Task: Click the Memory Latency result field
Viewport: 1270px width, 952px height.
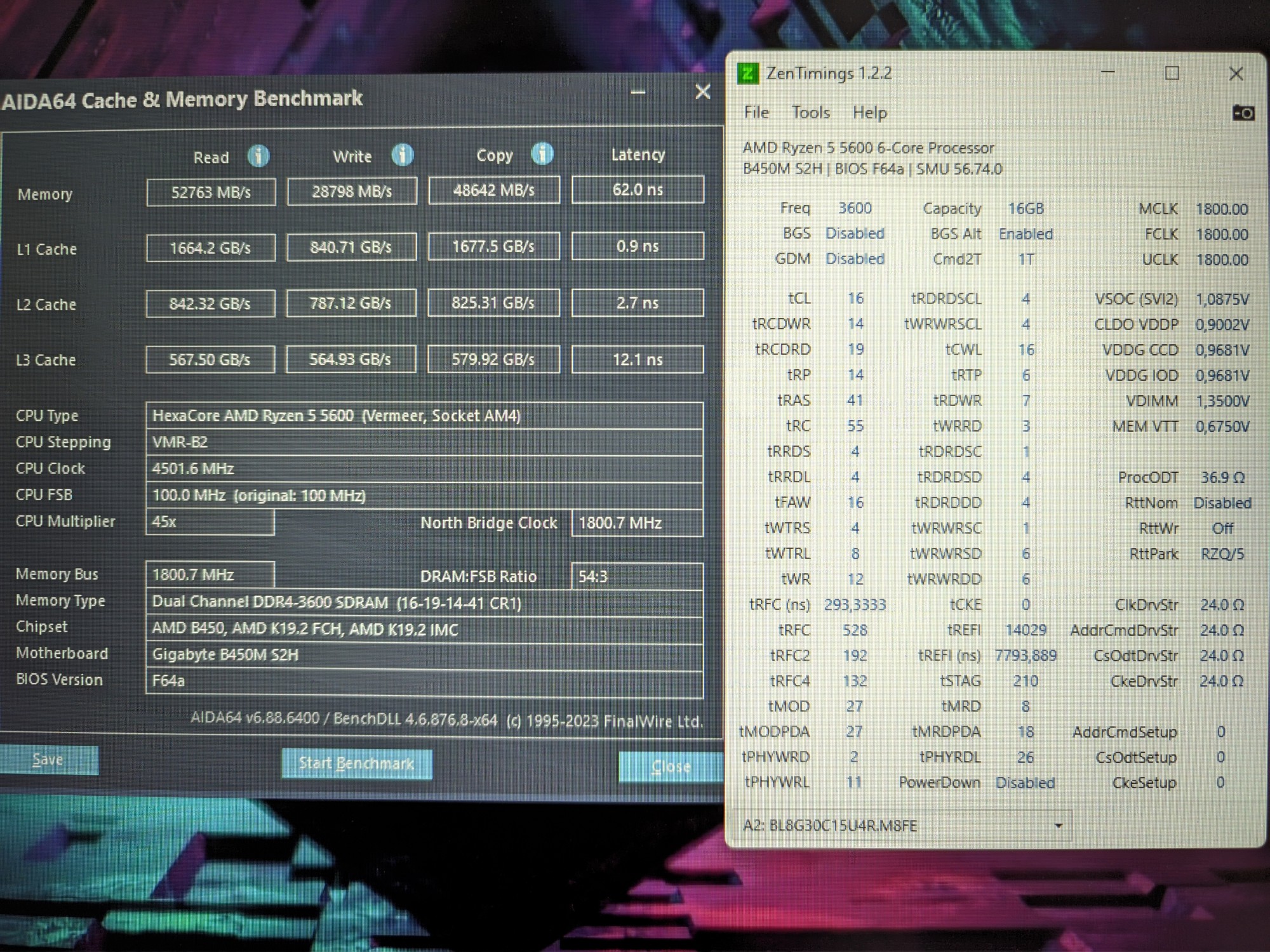Action: (638, 189)
